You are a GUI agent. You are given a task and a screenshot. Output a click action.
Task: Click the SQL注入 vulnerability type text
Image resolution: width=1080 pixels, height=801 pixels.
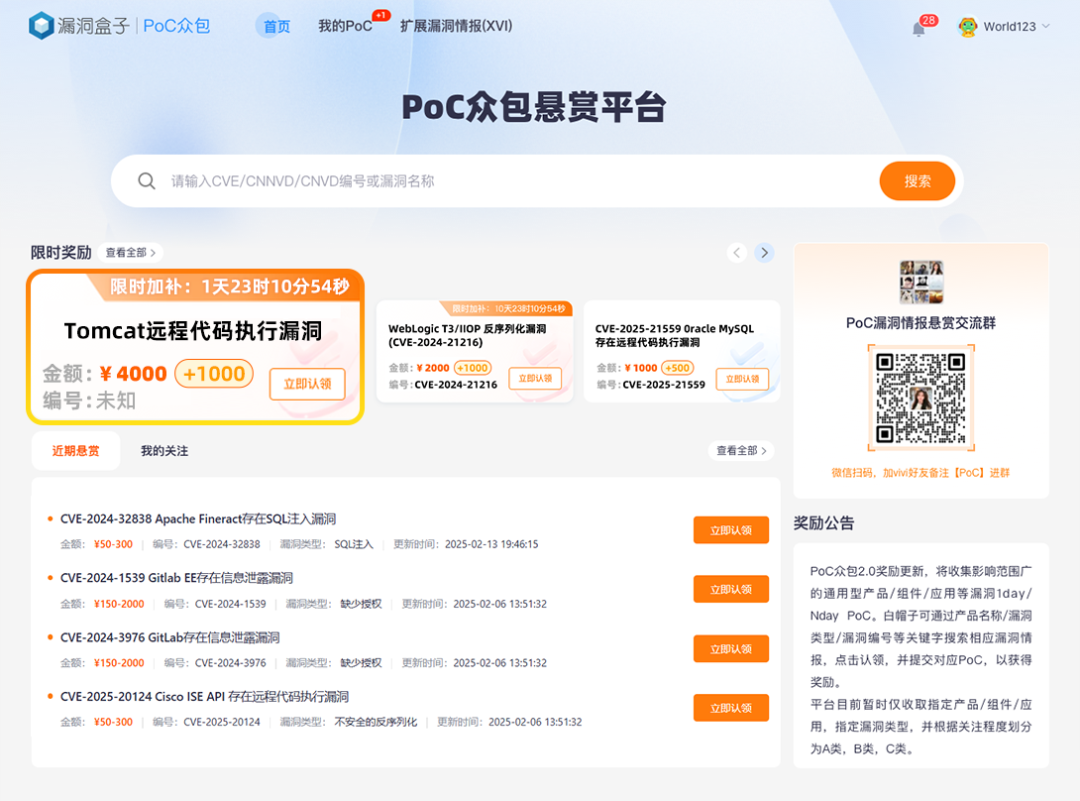coord(354,544)
